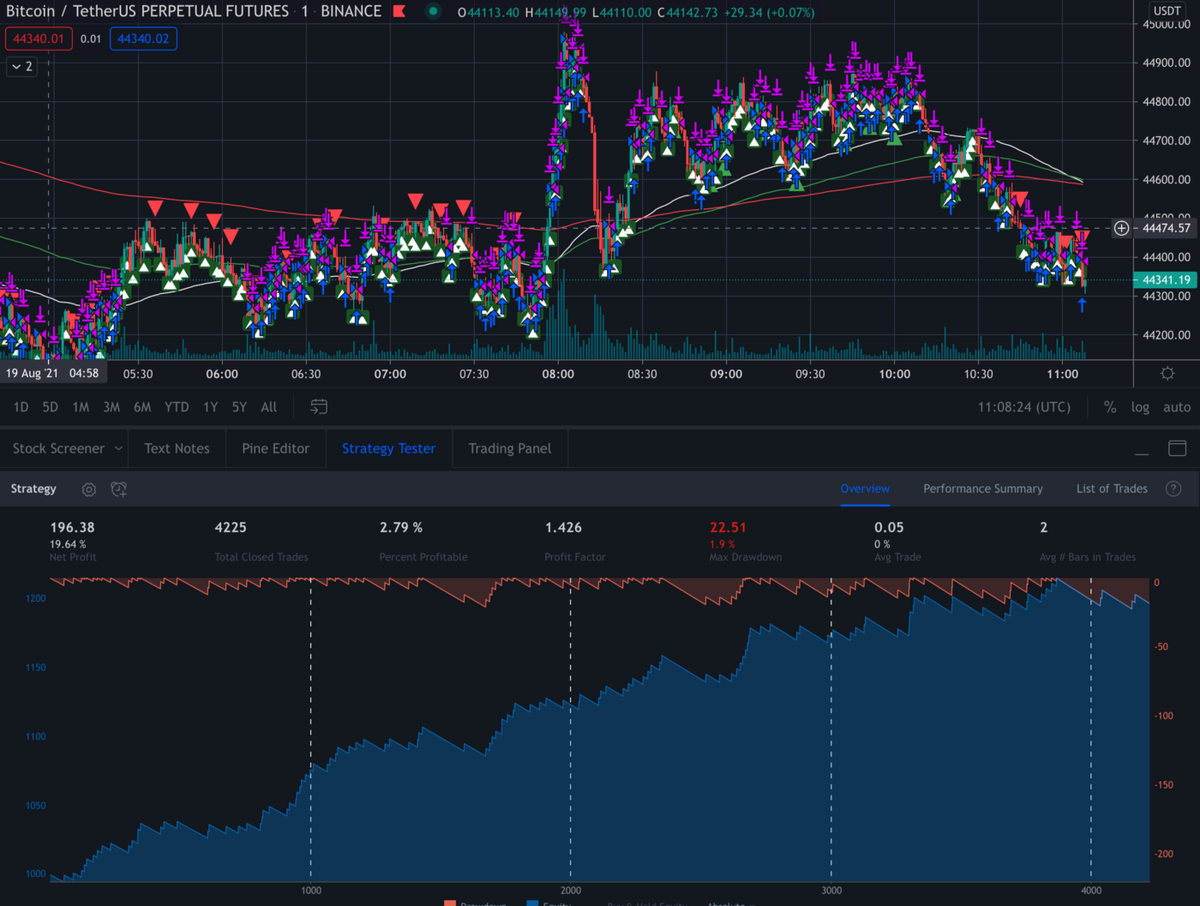
Task: Click the 44800.00 price axis label
Action: 1165,102
